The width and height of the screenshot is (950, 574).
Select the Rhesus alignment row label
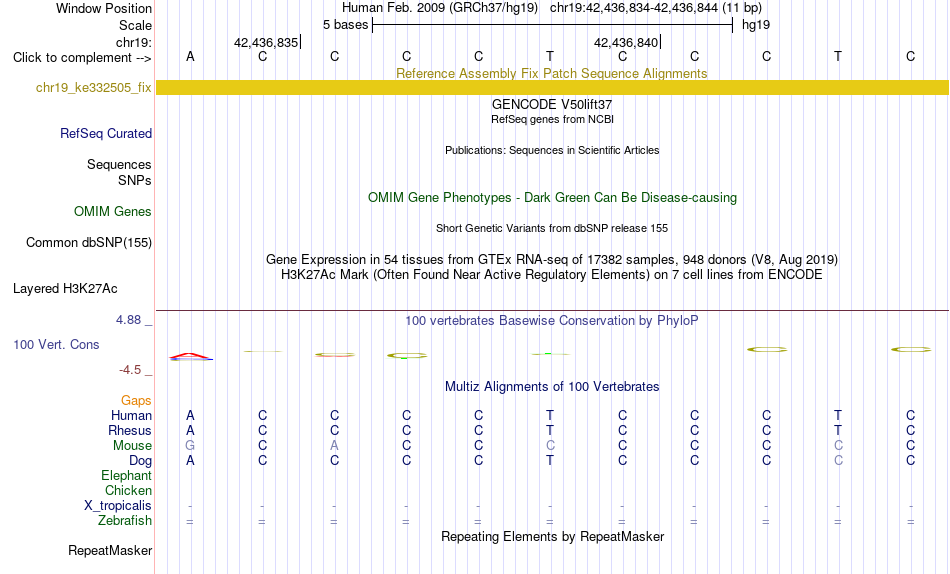pos(130,431)
